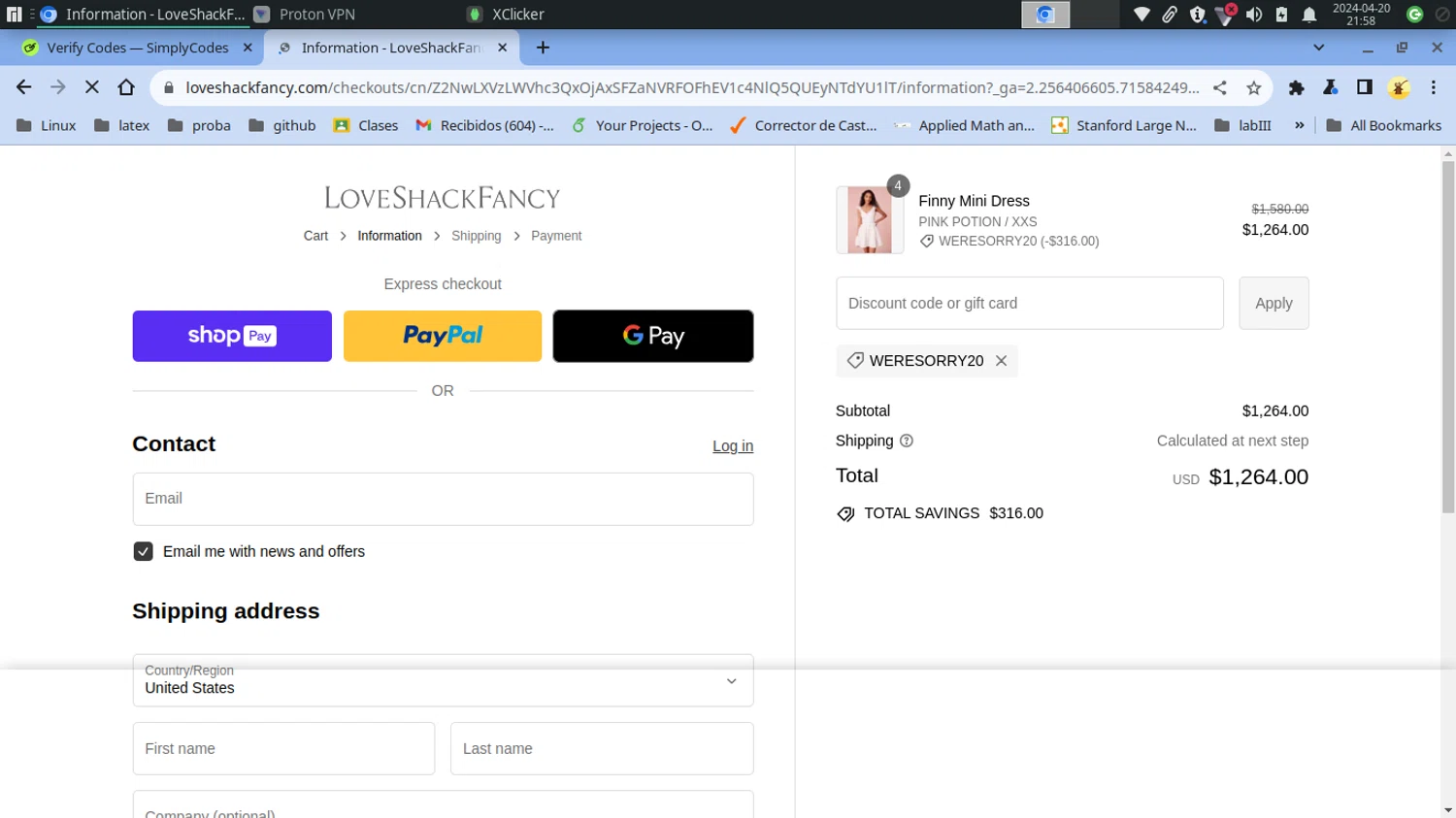Click the VPN tray icon with red X
The image size is (1456, 818).
(1226, 15)
